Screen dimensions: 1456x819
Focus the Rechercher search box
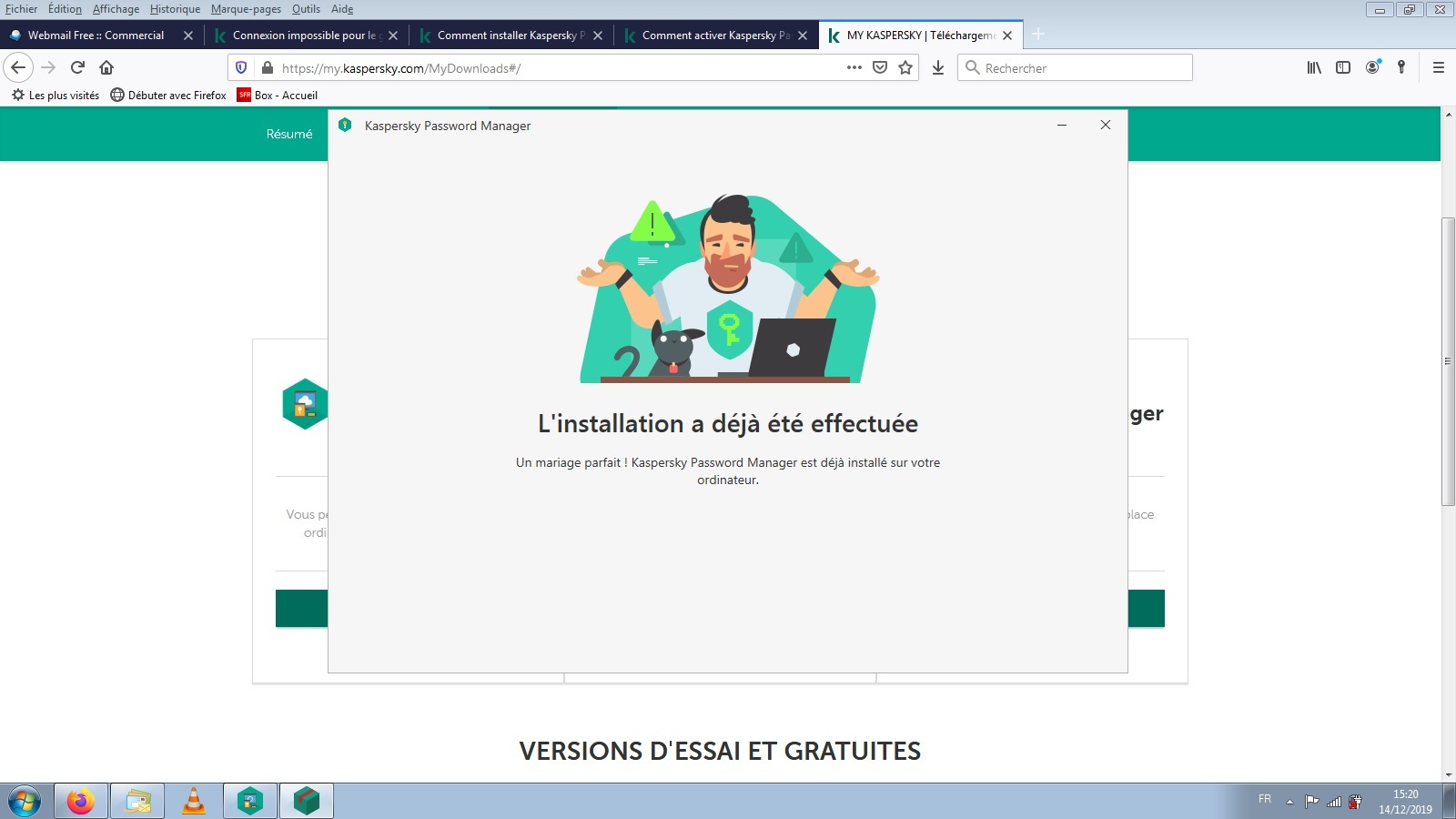click(1075, 67)
